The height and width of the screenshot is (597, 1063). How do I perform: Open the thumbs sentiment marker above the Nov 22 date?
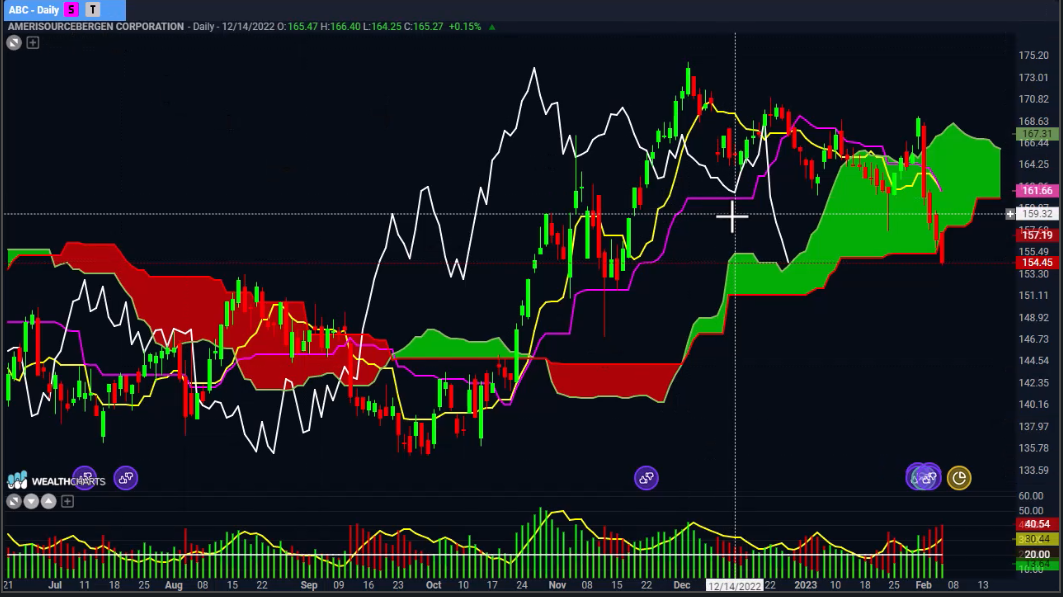click(646, 478)
